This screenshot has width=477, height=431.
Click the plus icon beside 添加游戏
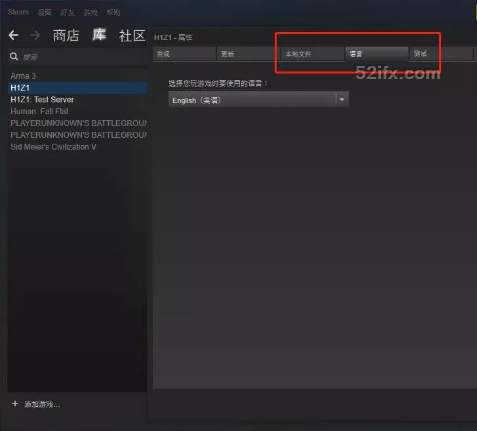click(x=15, y=404)
